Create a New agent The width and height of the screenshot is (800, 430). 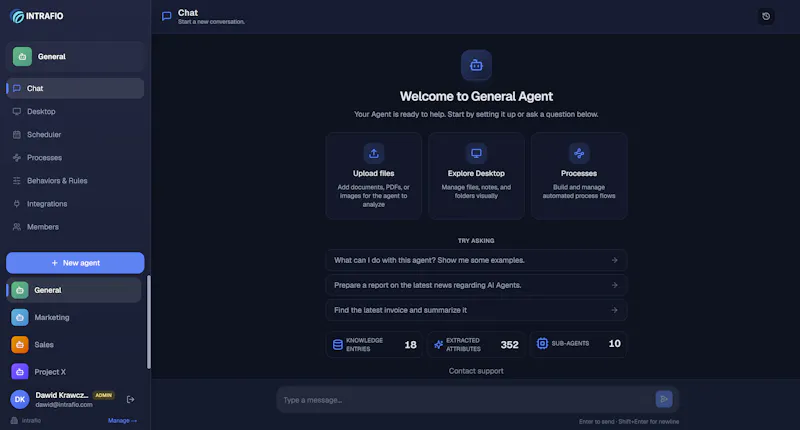pyautogui.click(x=75, y=263)
